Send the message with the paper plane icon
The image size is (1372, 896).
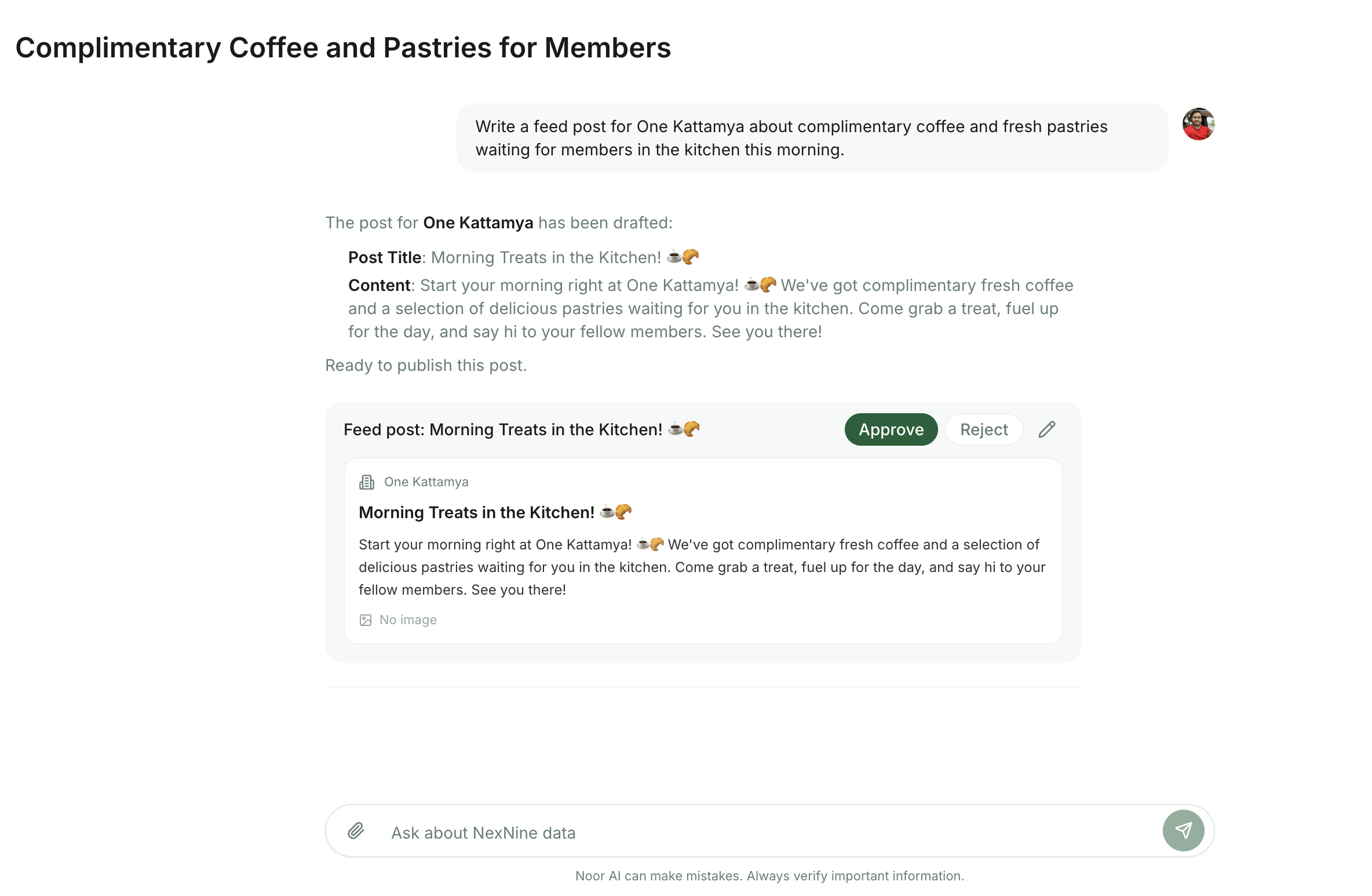pos(1183,831)
